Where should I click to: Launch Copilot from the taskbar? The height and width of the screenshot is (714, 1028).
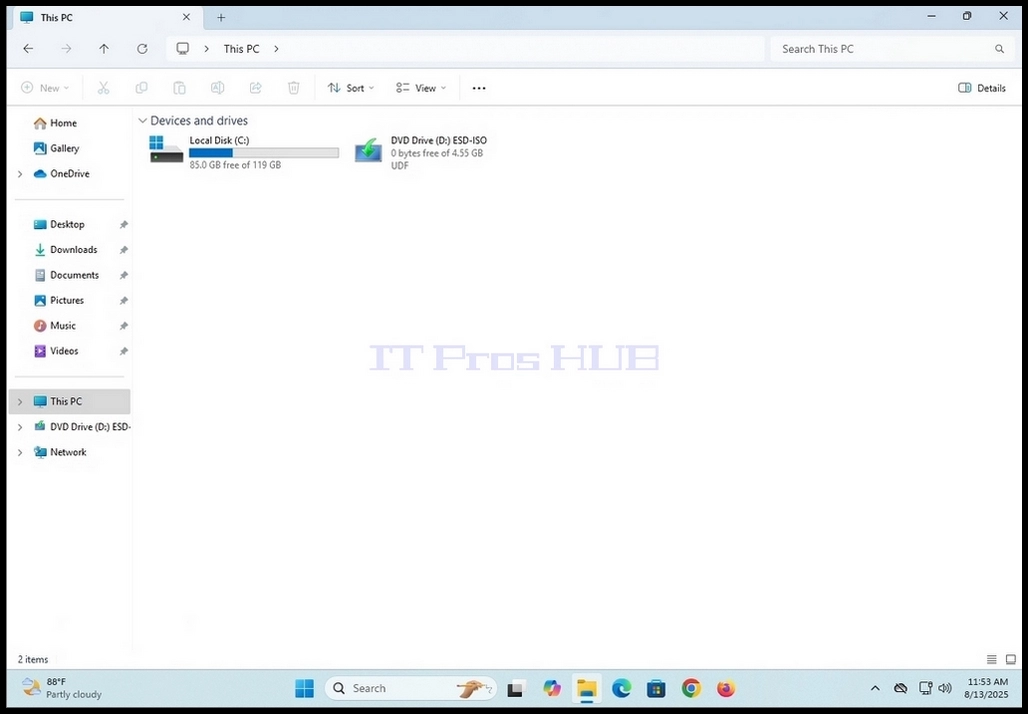point(552,688)
